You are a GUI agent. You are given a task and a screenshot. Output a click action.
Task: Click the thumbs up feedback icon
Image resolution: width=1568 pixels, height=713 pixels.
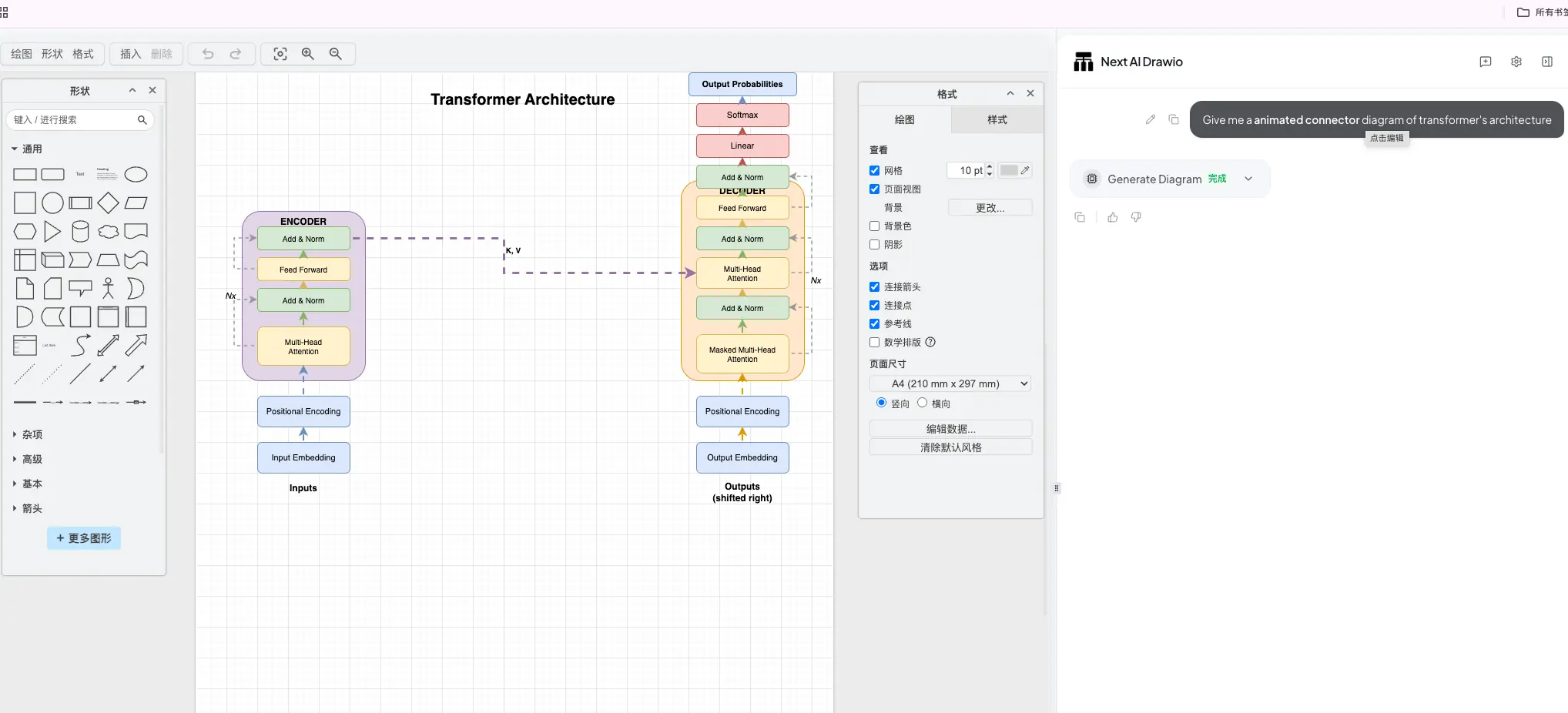click(1112, 217)
